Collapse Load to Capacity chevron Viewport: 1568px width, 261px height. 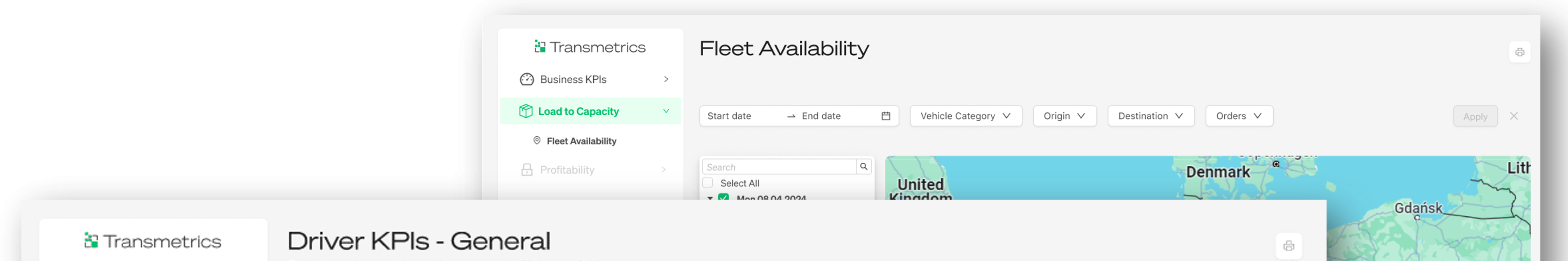666,111
